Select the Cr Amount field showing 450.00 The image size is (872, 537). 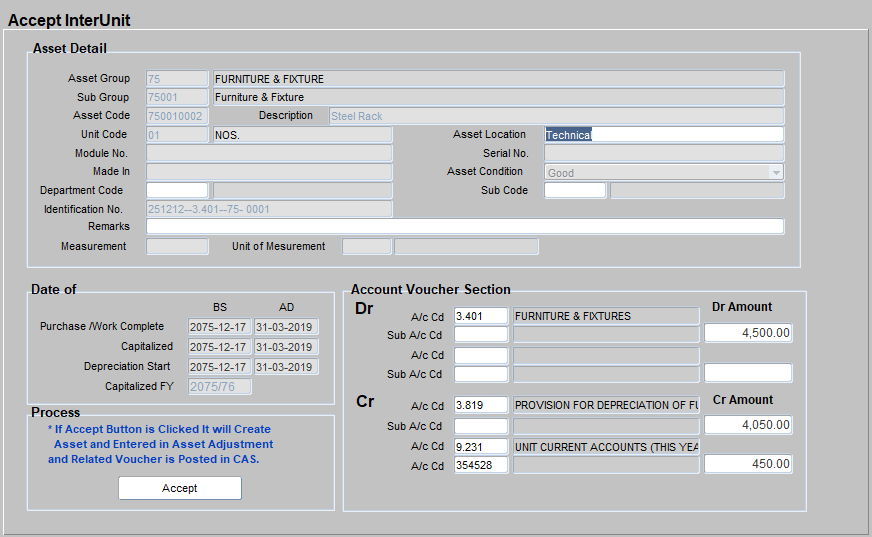748,464
